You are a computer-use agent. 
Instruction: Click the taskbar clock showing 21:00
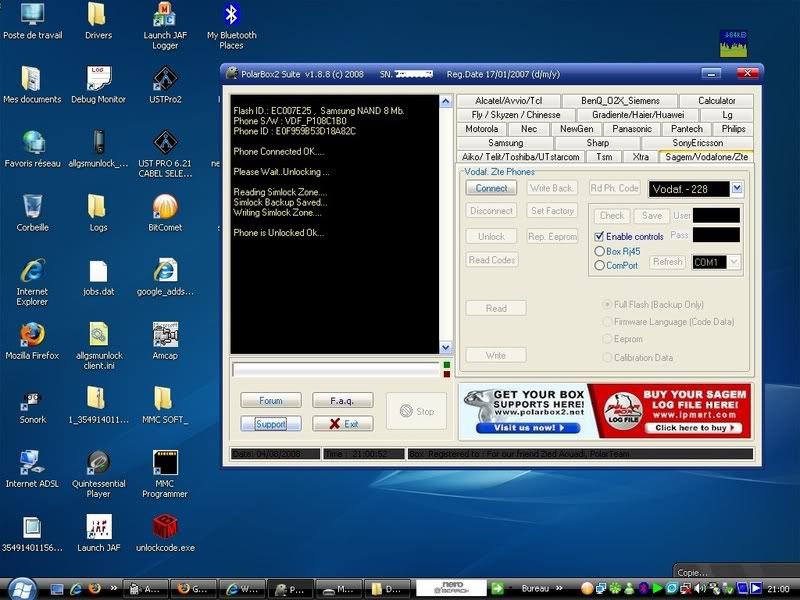(778, 589)
